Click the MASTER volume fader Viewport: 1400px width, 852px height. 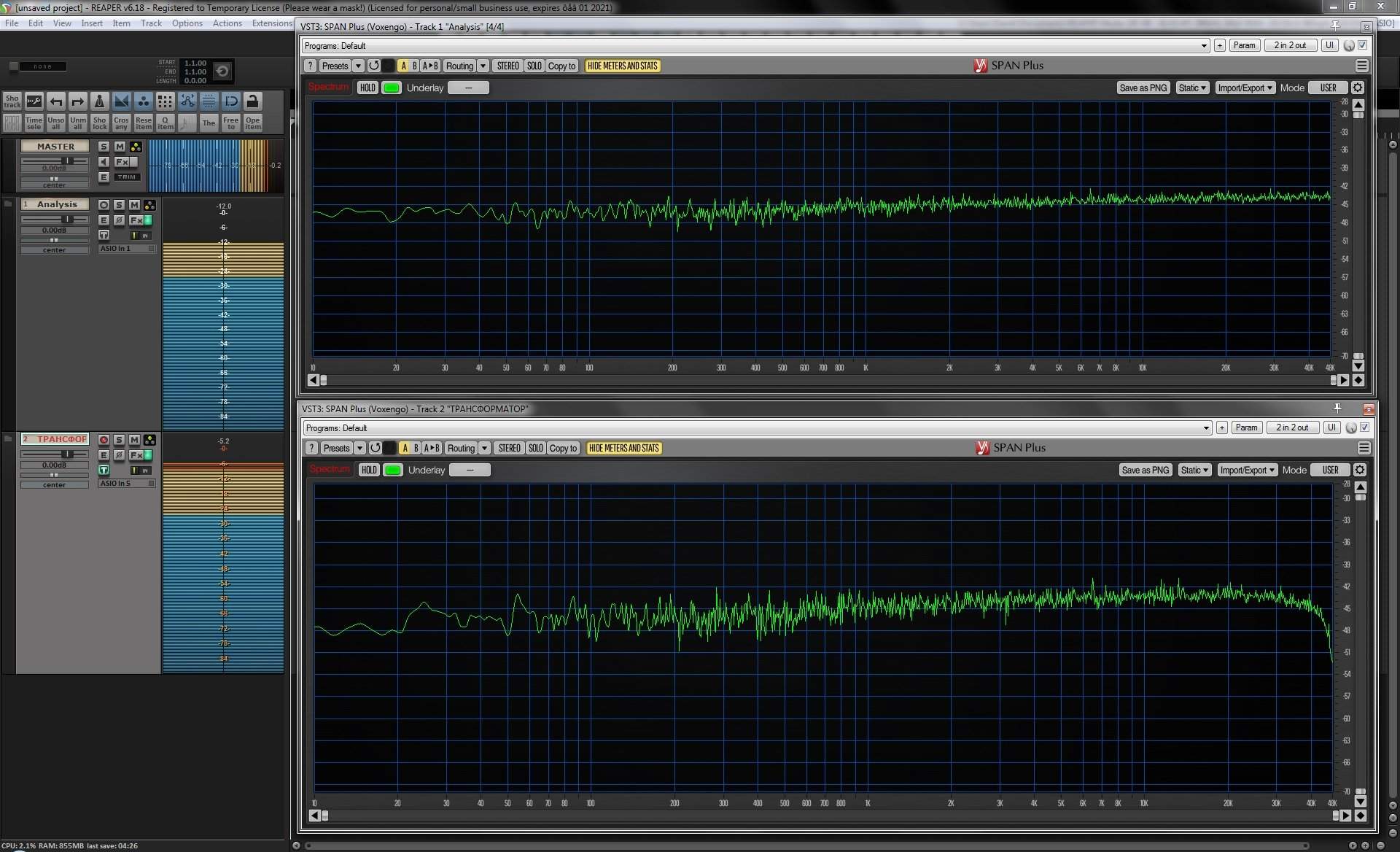pos(67,160)
